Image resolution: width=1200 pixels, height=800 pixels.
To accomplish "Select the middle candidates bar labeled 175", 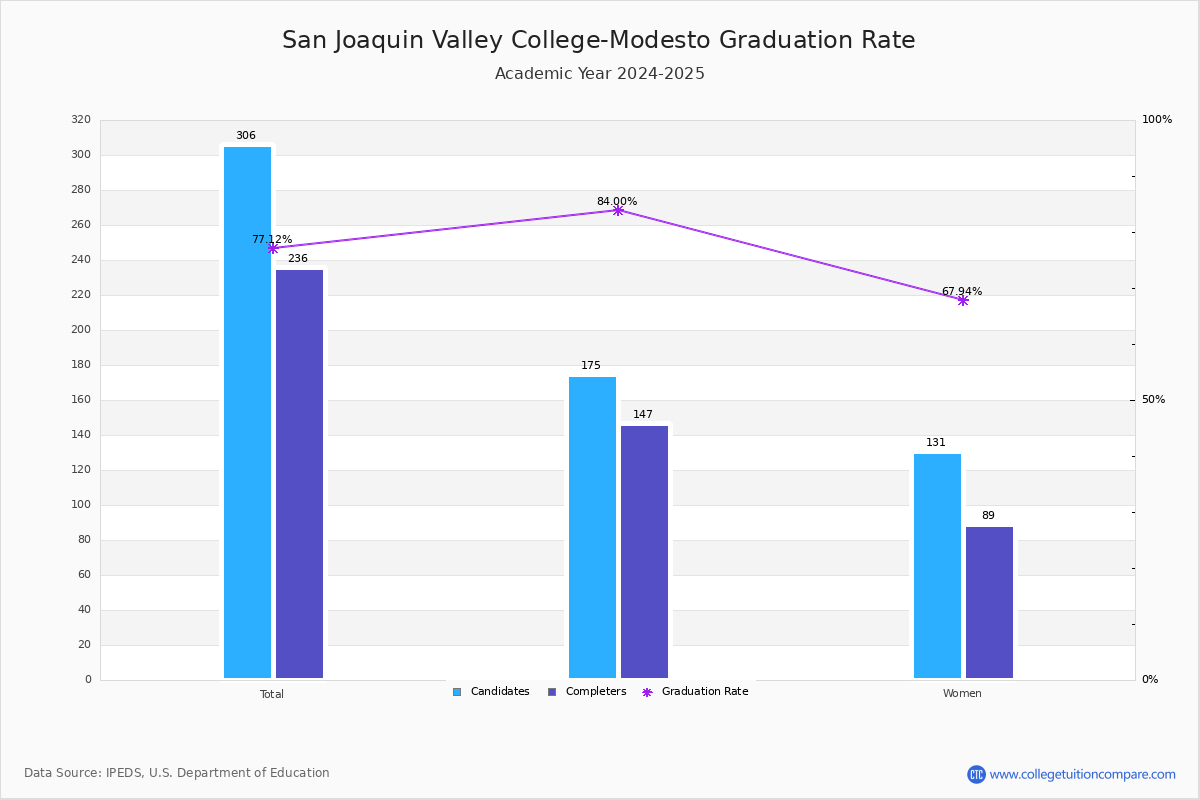I will [592, 527].
